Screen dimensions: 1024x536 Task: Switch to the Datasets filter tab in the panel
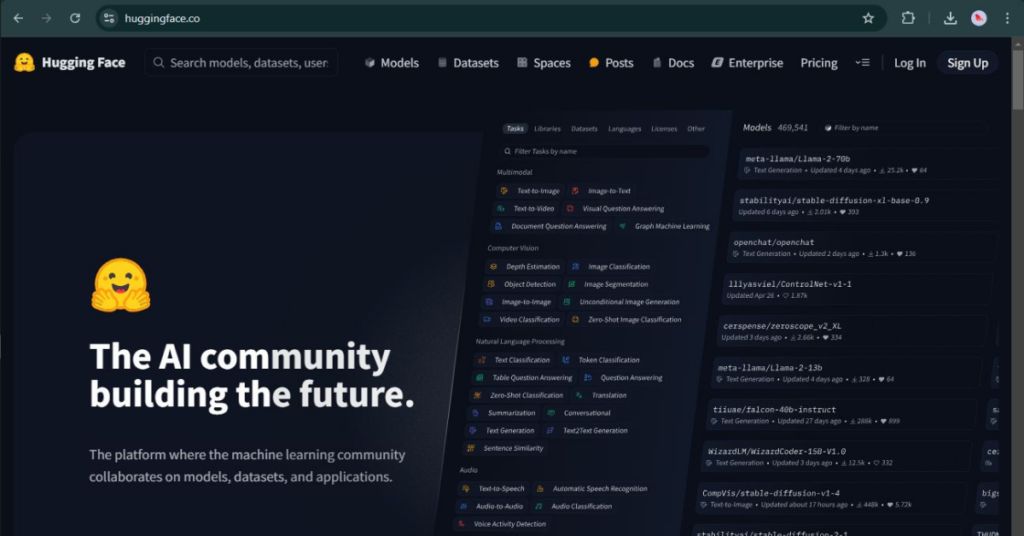pos(584,129)
